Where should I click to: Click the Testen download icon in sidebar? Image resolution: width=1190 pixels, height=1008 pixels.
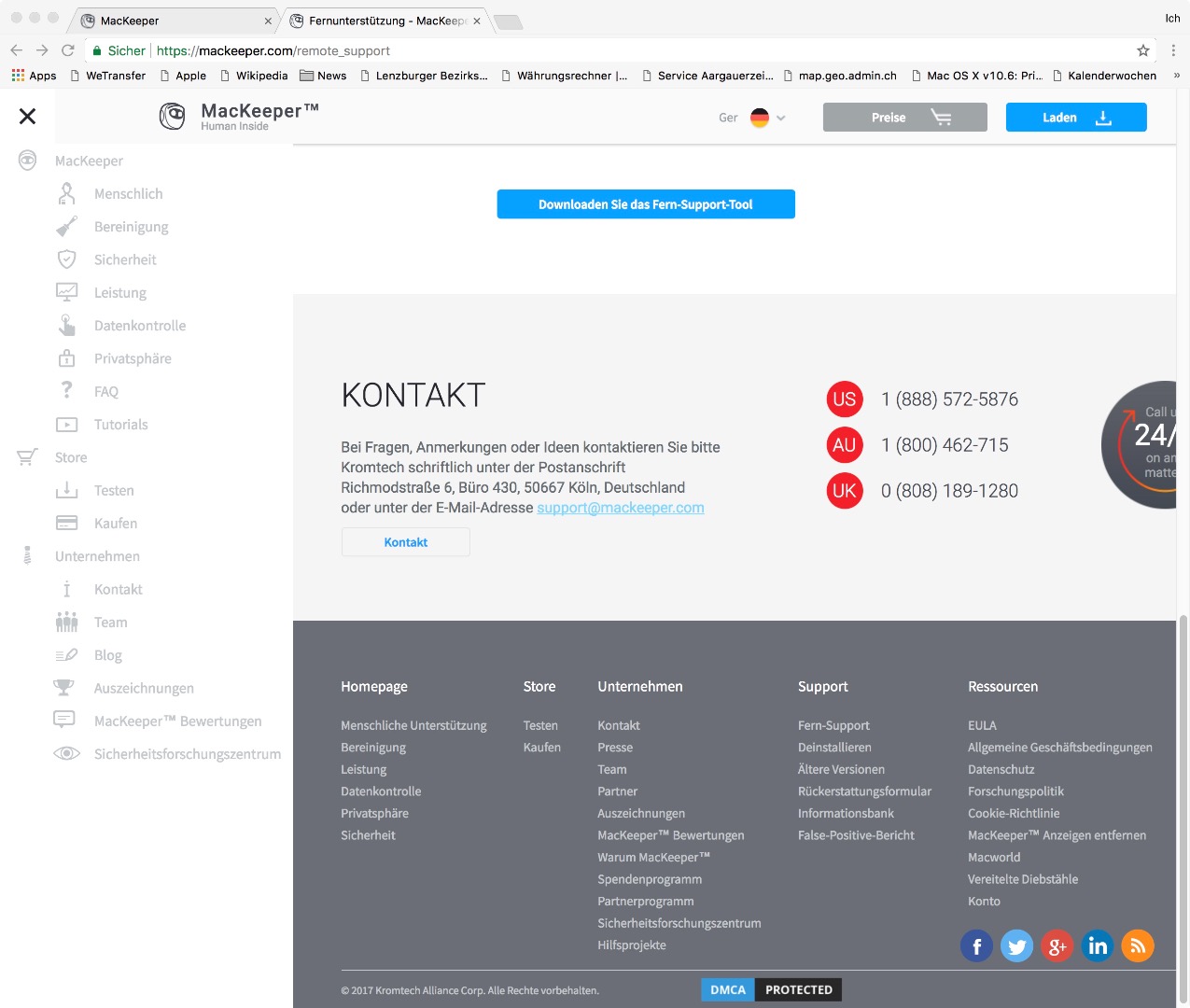click(x=66, y=490)
